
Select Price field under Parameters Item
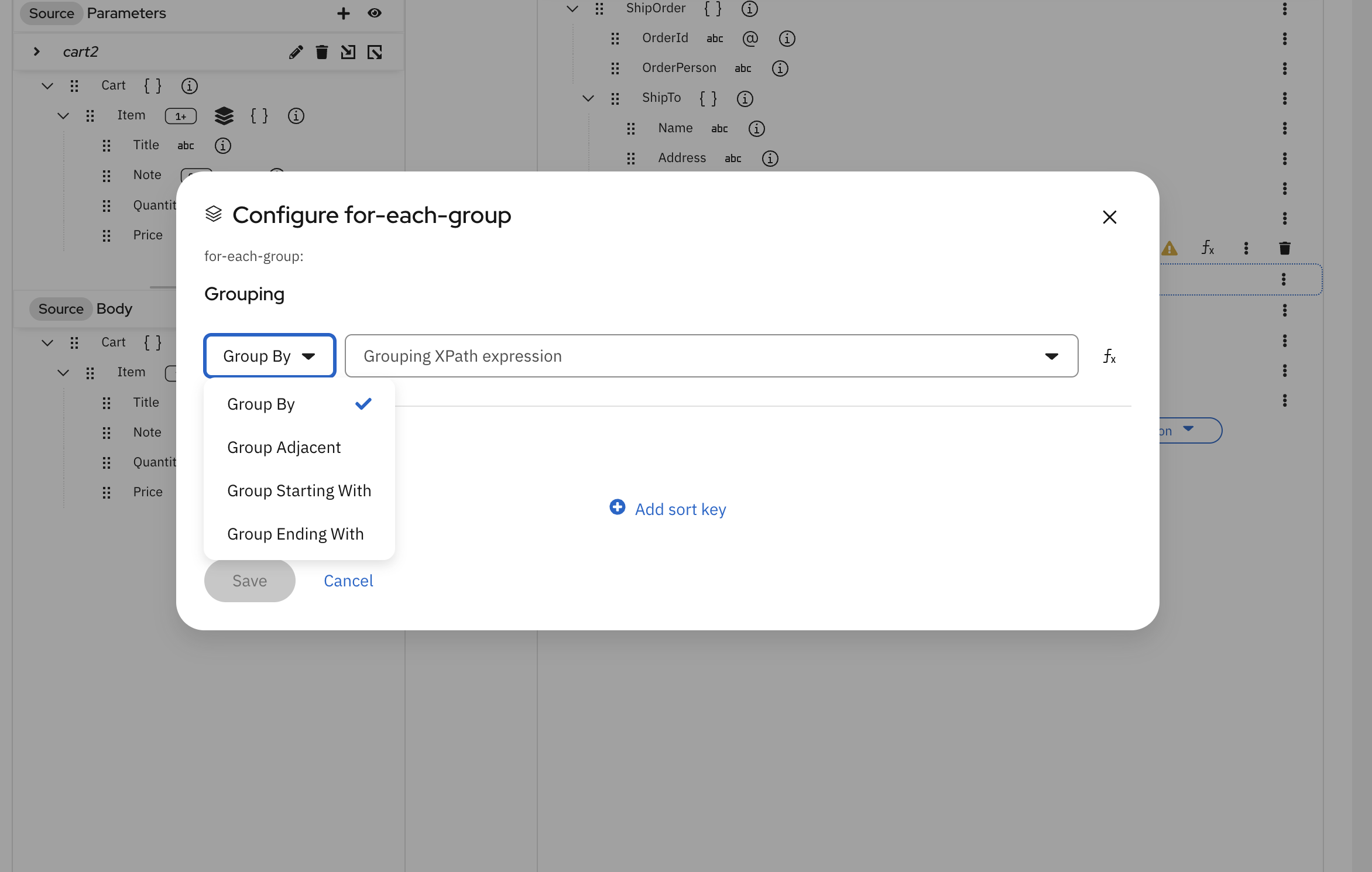pyautogui.click(x=148, y=235)
